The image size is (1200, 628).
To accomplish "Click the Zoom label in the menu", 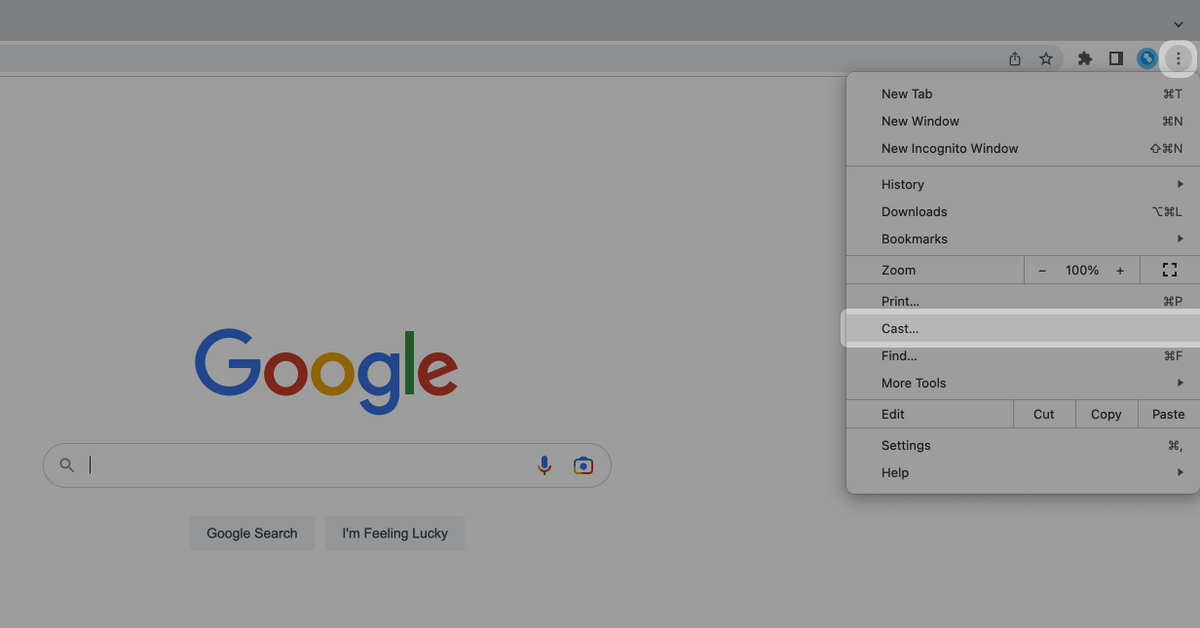I will (x=898, y=270).
